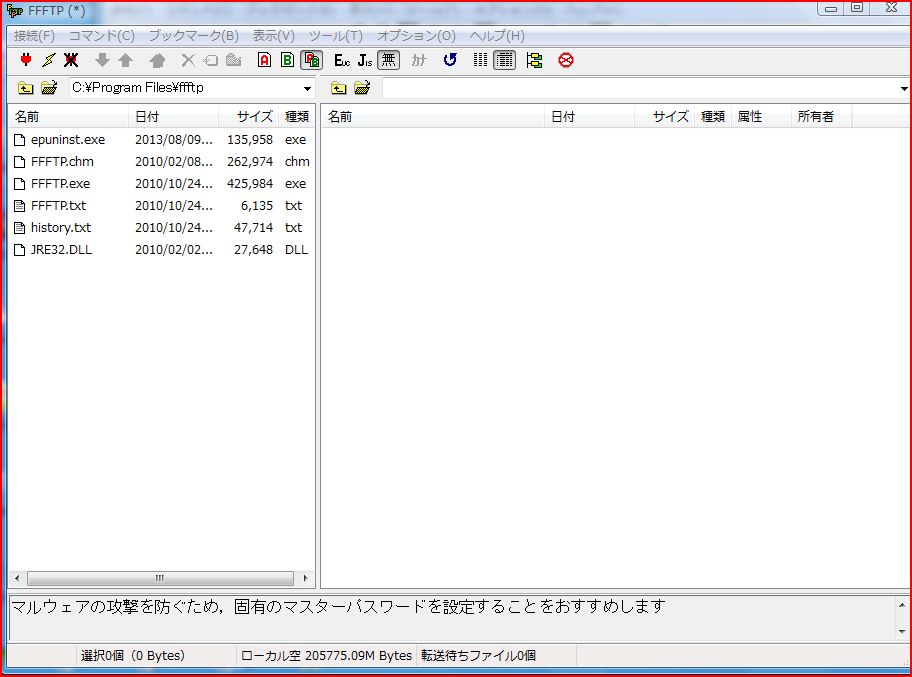Click local scrollbar left arrow

[17, 578]
